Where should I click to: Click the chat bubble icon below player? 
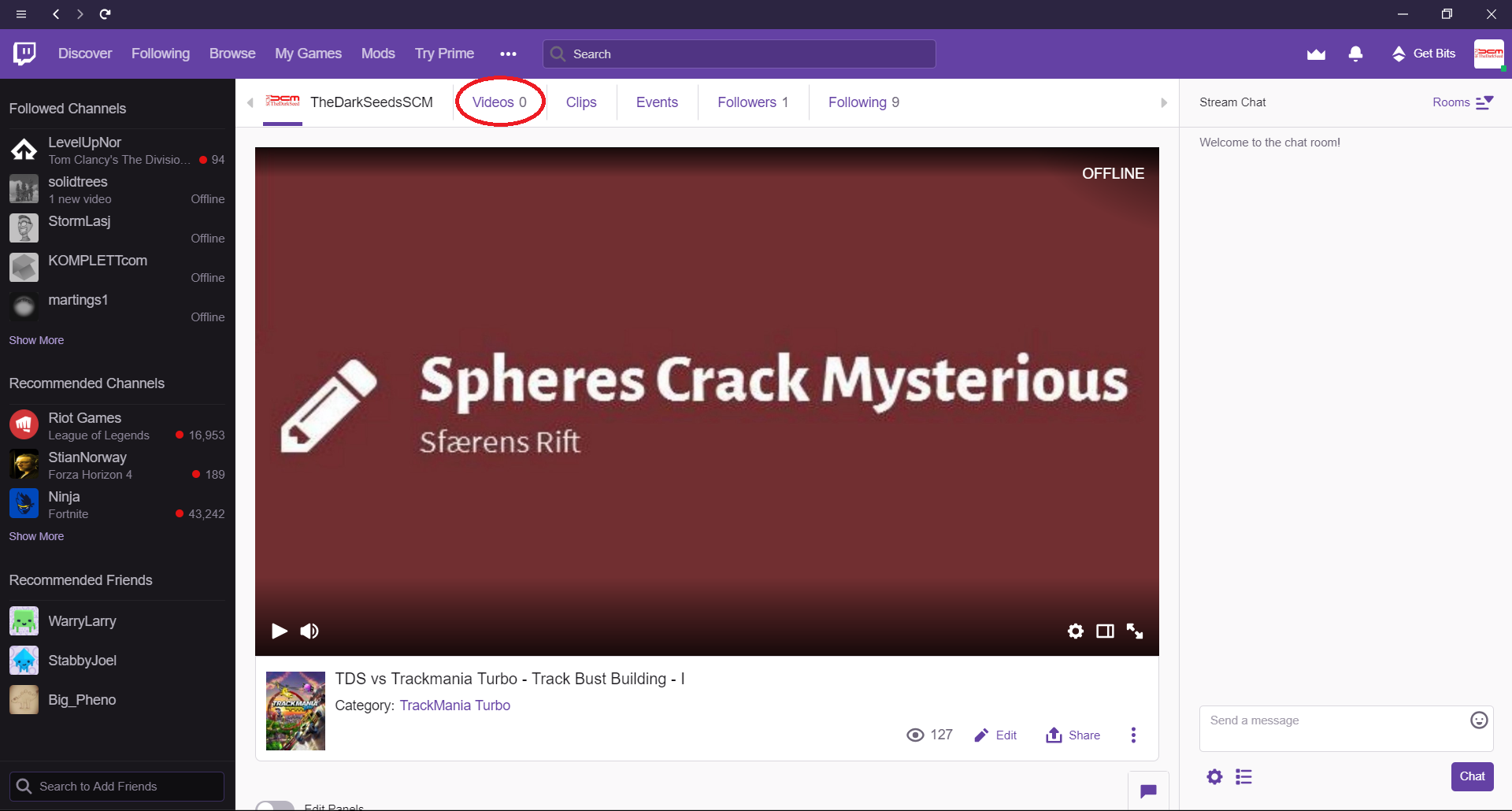1148,791
